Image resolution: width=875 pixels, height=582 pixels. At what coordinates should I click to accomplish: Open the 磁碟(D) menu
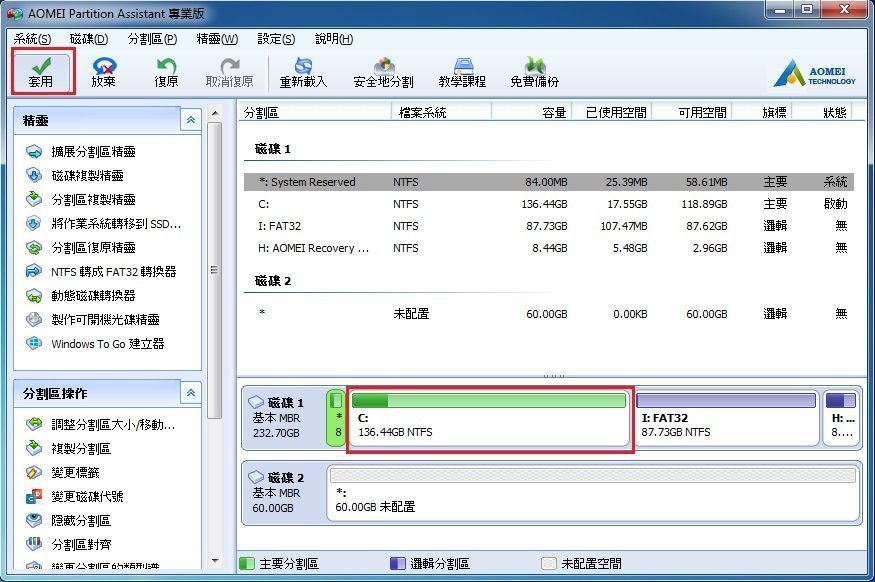89,39
